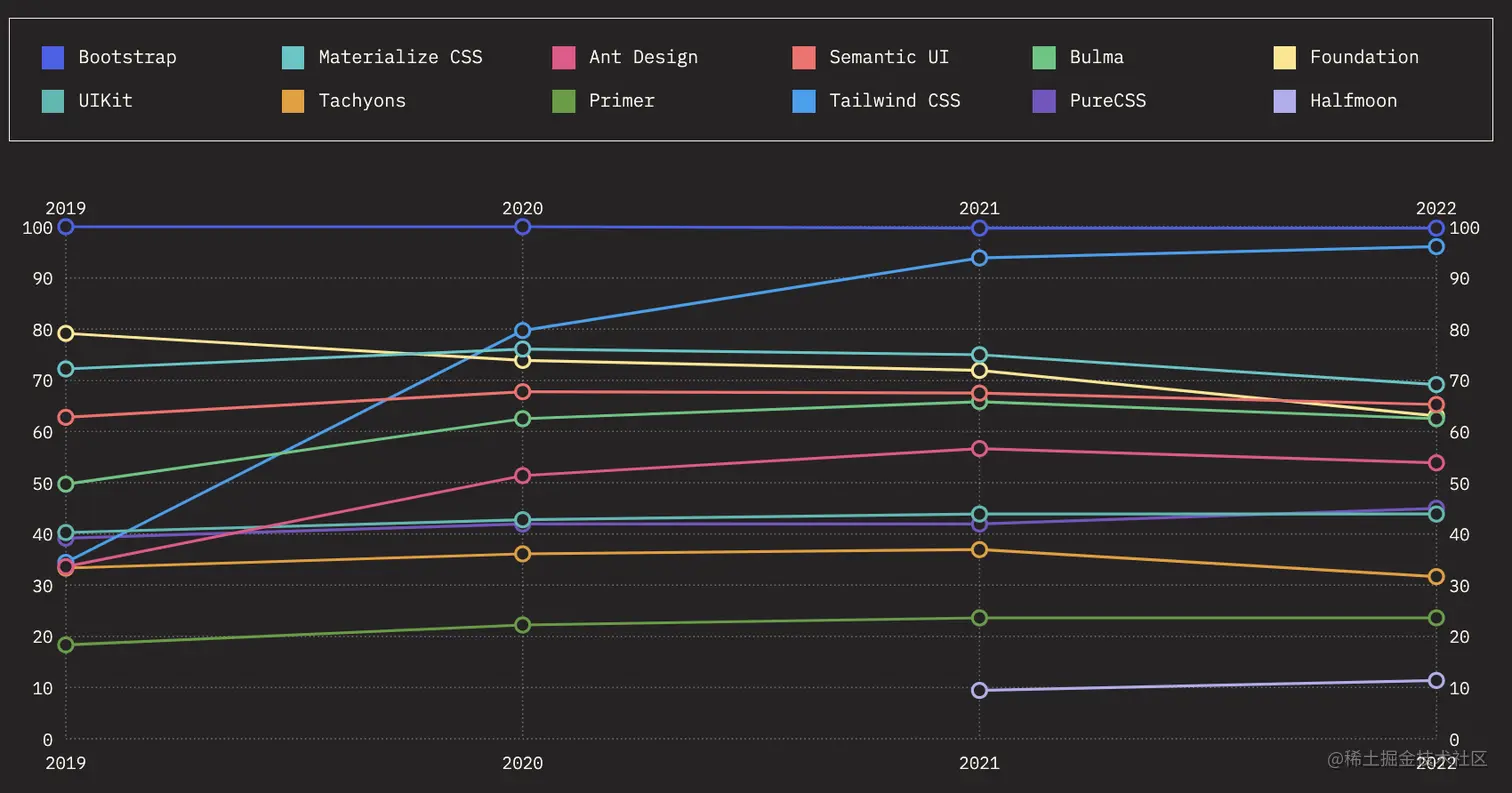Select the Tailwind CSS legend label
1512x793 pixels.
coord(894,100)
